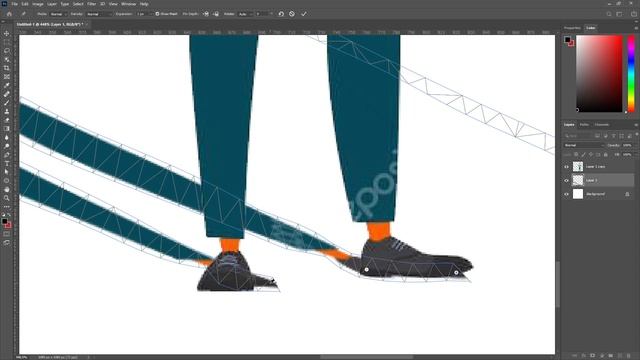Pick a color in the Color panel field
The image size is (640, 360).
point(599,73)
